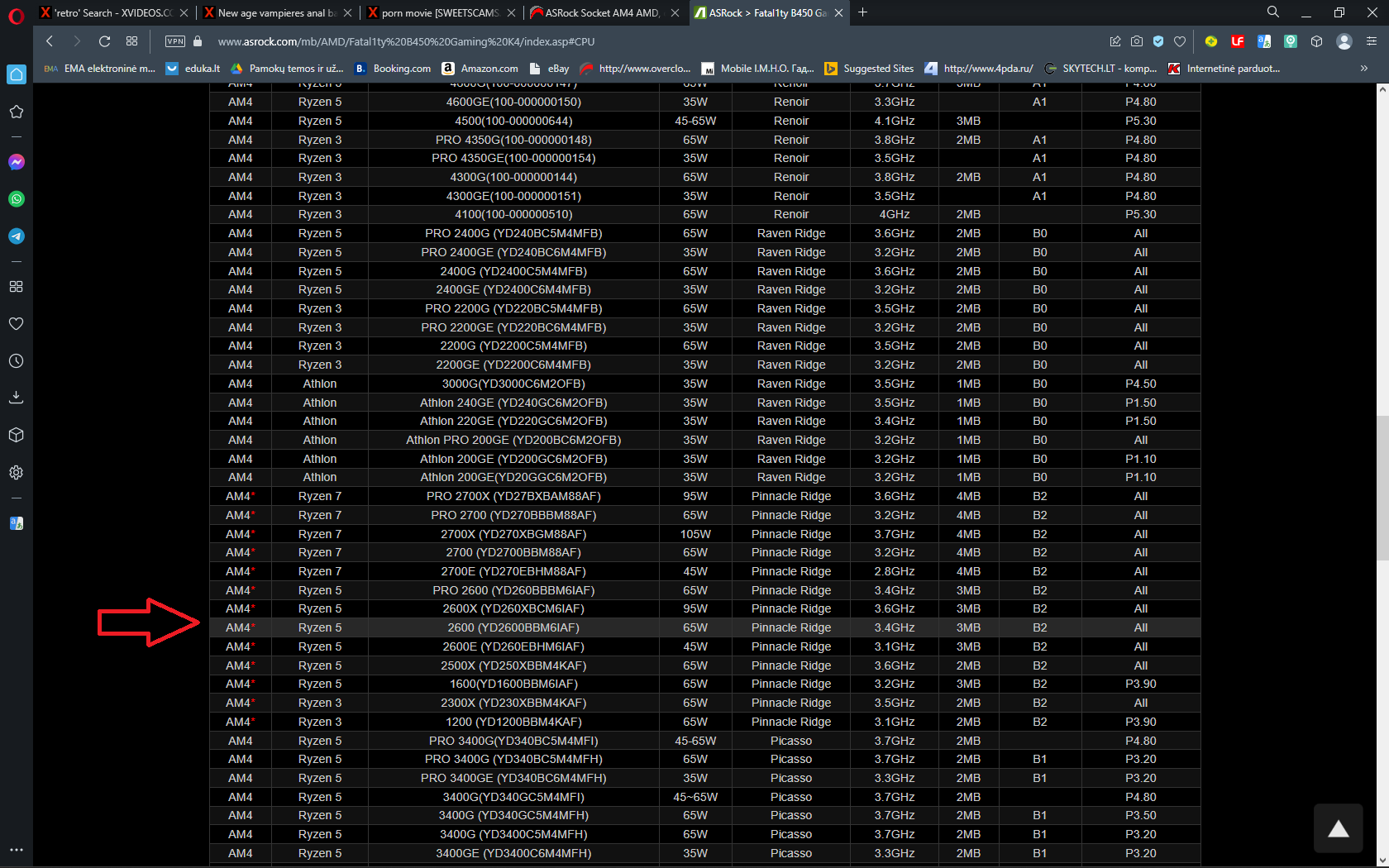Open Facebook Messenger in the sidebar

click(17, 162)
